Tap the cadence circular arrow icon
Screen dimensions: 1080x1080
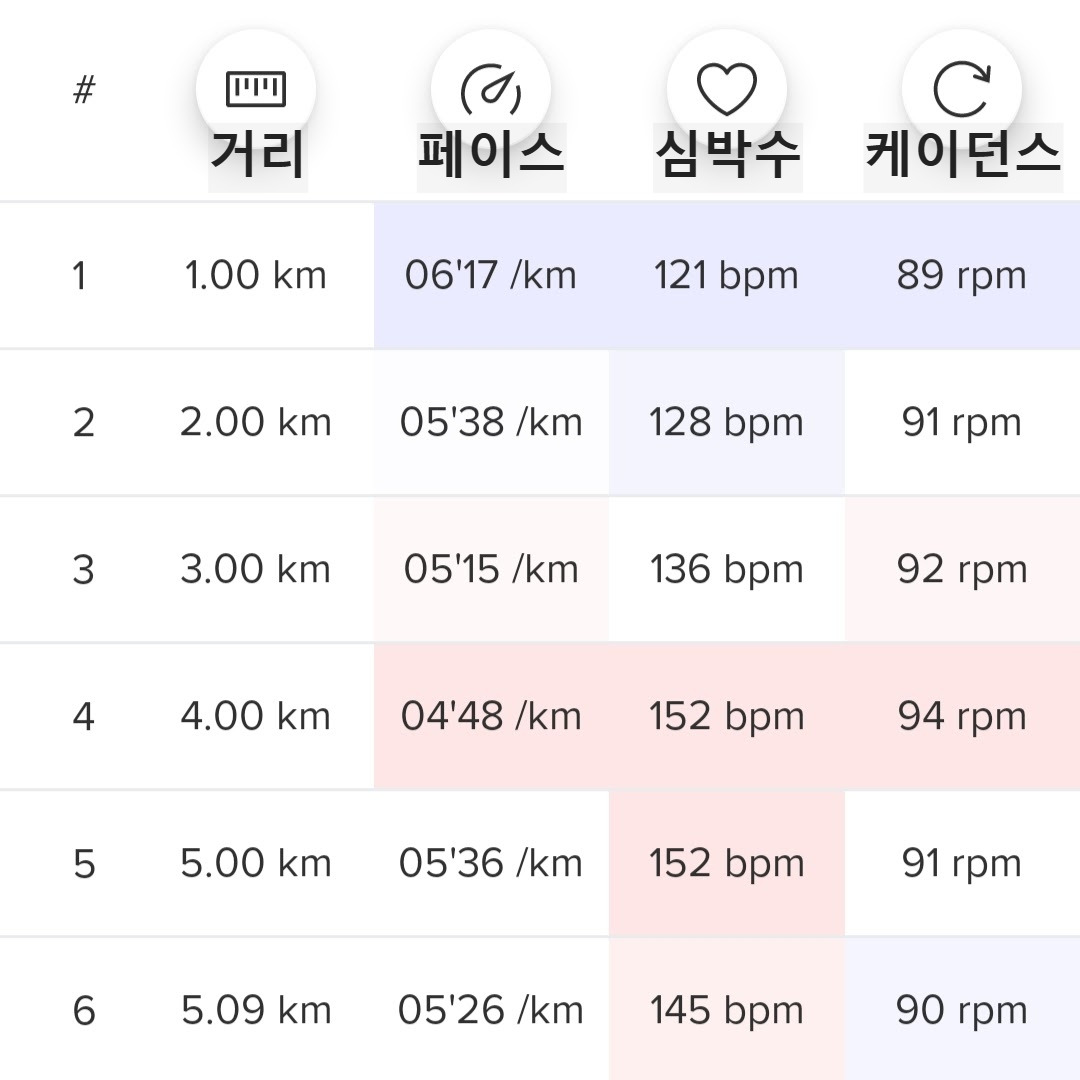(x=962, y=90)
